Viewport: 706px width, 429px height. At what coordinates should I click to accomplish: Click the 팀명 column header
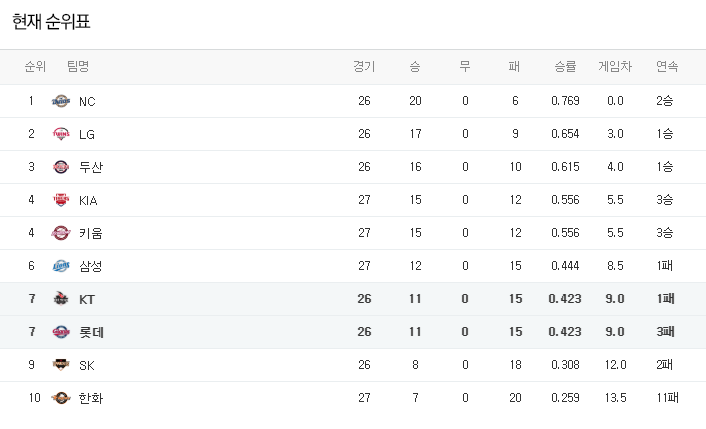tap(78, 67)
